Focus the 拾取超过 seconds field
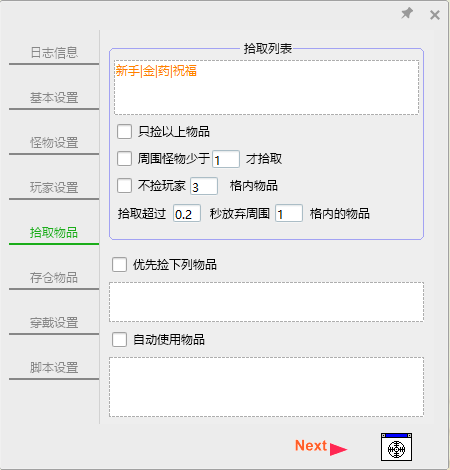 click(x=187, y=213)
